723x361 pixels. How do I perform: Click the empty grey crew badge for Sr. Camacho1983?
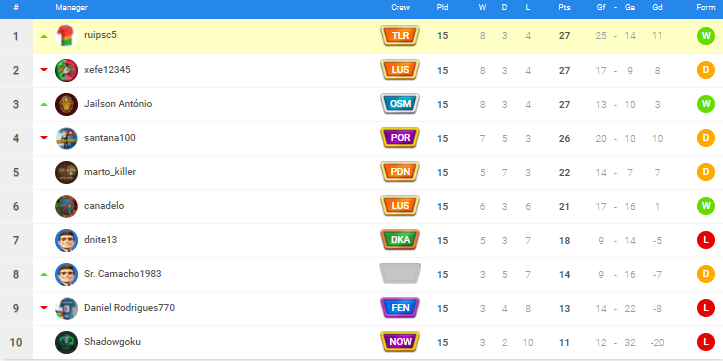click(x=400, y=273)
